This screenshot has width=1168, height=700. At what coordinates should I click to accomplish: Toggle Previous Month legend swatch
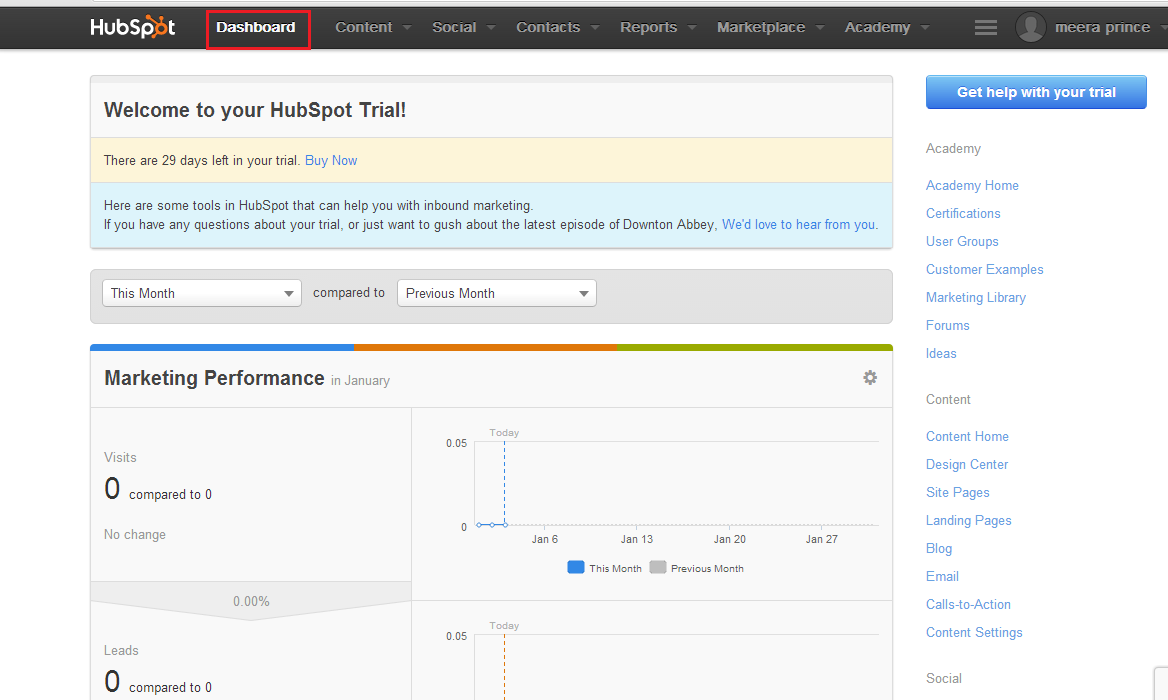[658, 567]
